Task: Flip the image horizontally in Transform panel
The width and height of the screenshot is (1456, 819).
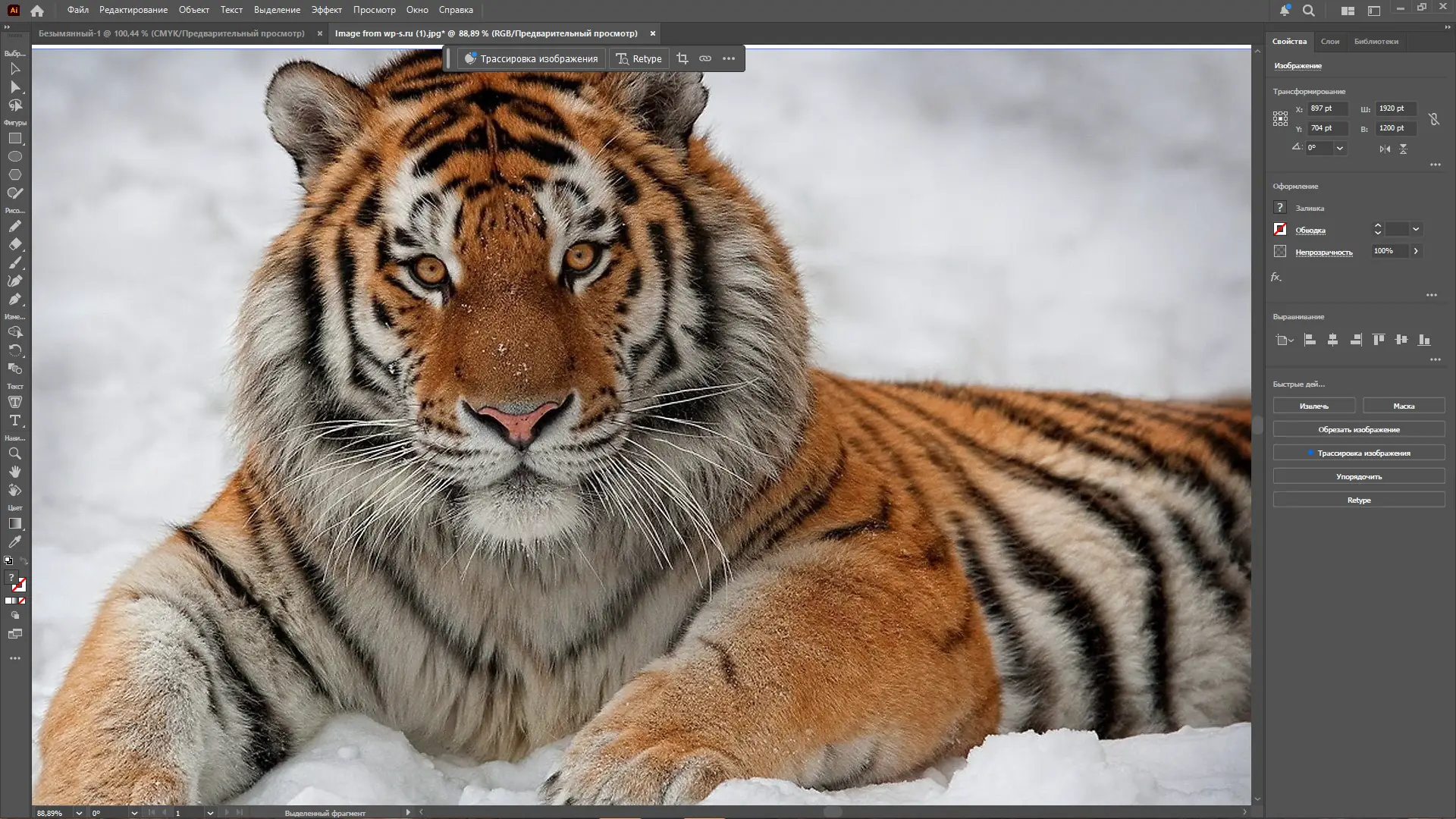Action: tap(1385, 149)
